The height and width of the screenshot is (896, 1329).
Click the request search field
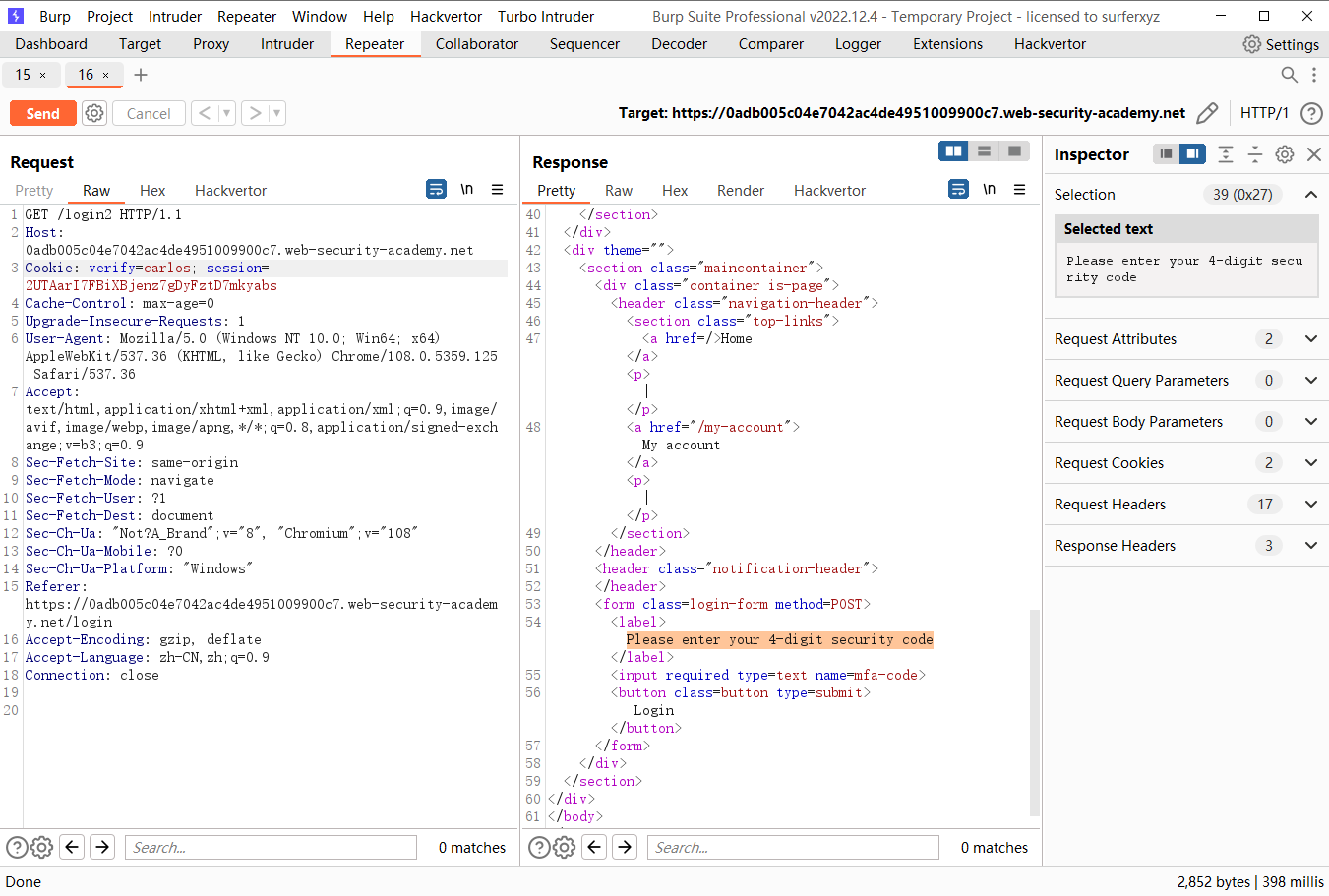pos(271,847)
